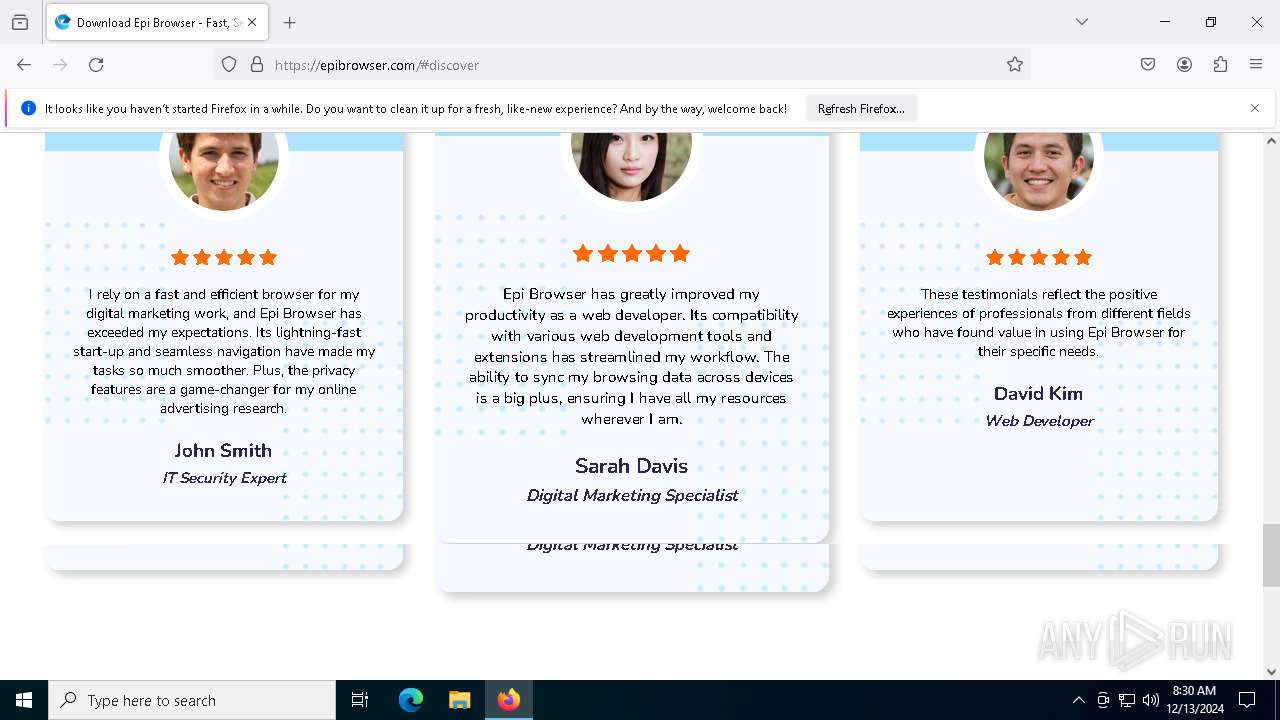Image resolution: width=1280 pixels, height=720 pixels.
Task: Open the clock showing 8:30 AM
Action: click(x=1194, y=700)
